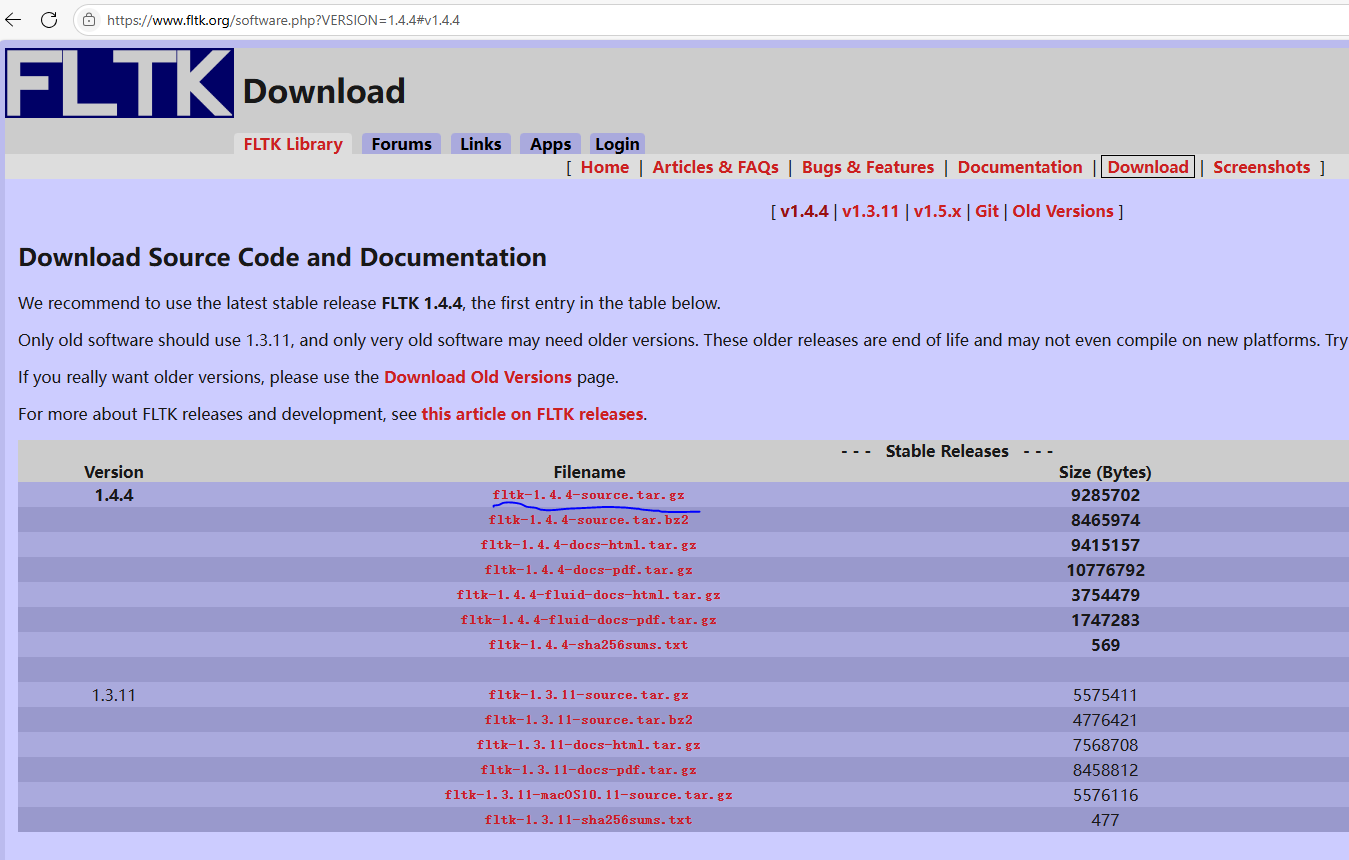Screen dimensions: 1349x860
Task: Go to the Home page link
Action: (x=605, y=167)
